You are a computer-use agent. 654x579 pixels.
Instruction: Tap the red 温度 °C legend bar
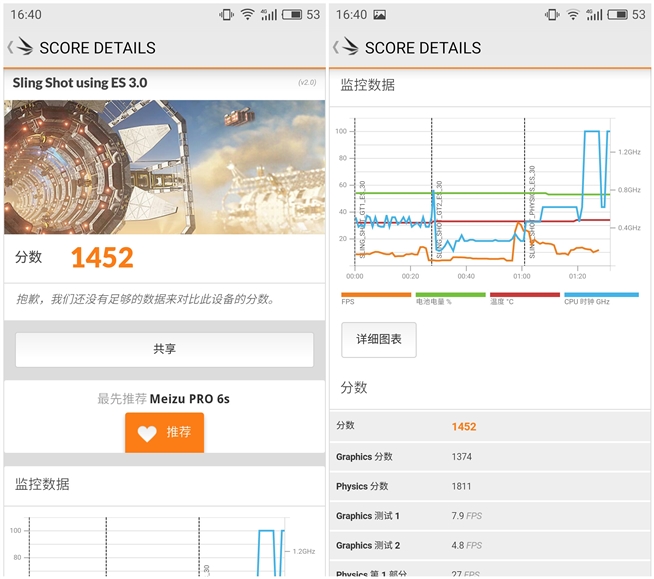pos(525,295)
